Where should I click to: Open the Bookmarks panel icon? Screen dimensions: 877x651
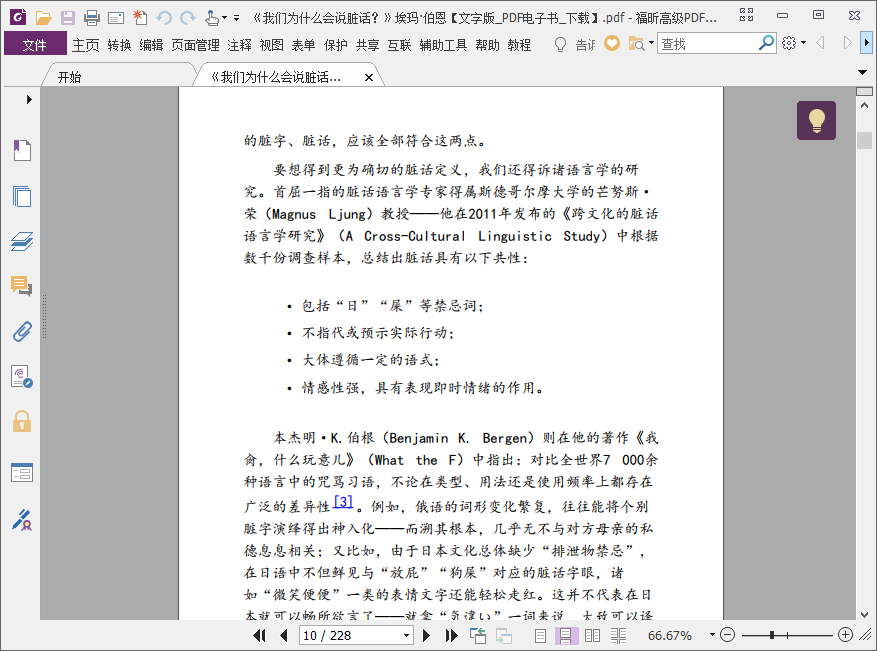(x=22, y=150)
